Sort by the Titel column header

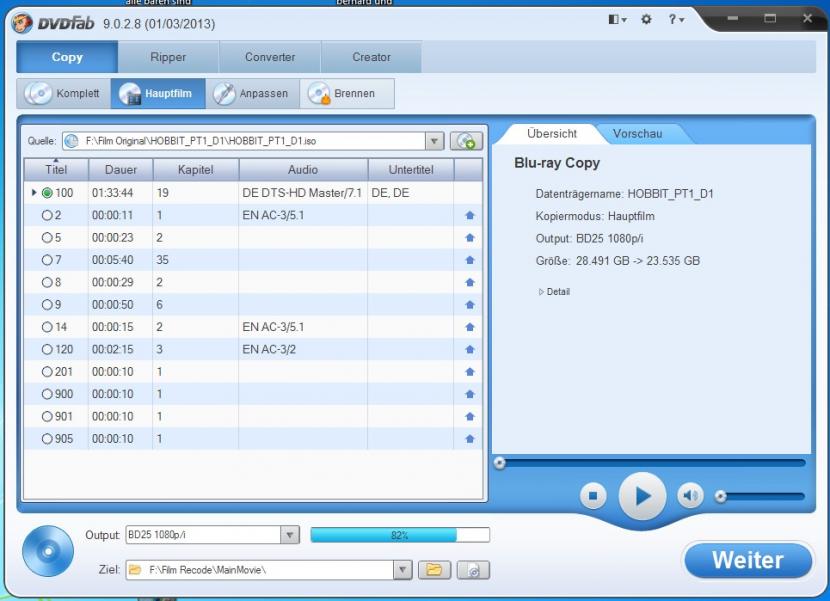[x=56, y=170]
